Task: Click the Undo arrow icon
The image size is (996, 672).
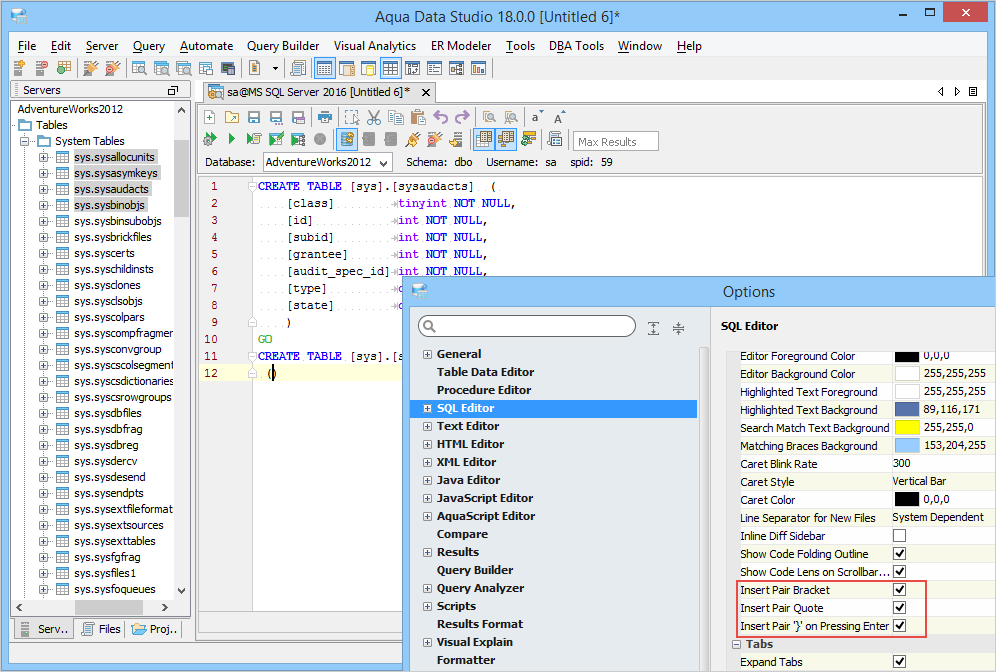Action: coord(441,117)
